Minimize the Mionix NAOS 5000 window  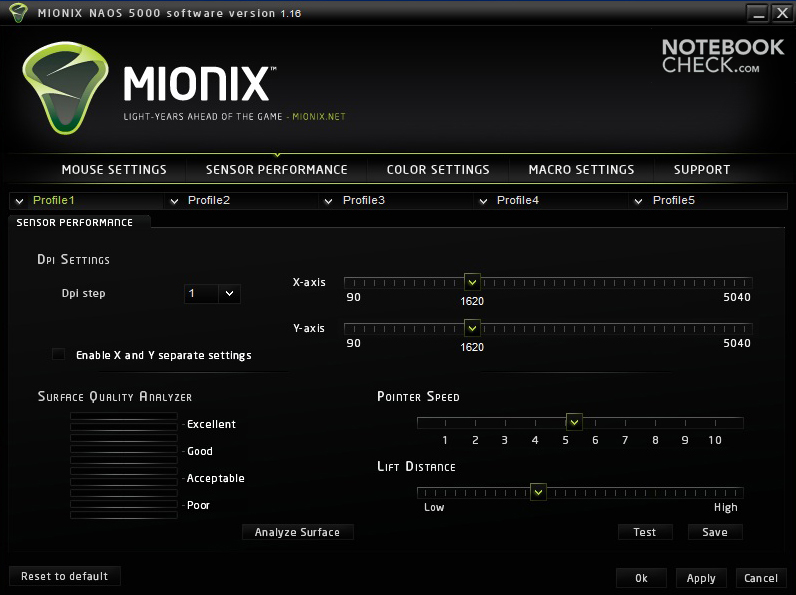tap(758, 13)
